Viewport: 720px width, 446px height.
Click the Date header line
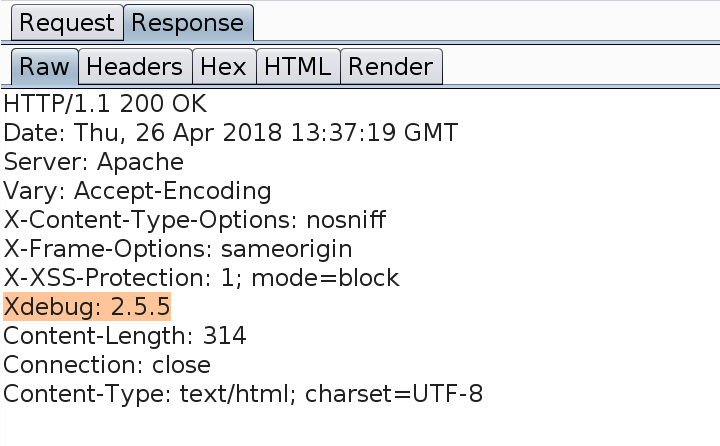[230, 132]
